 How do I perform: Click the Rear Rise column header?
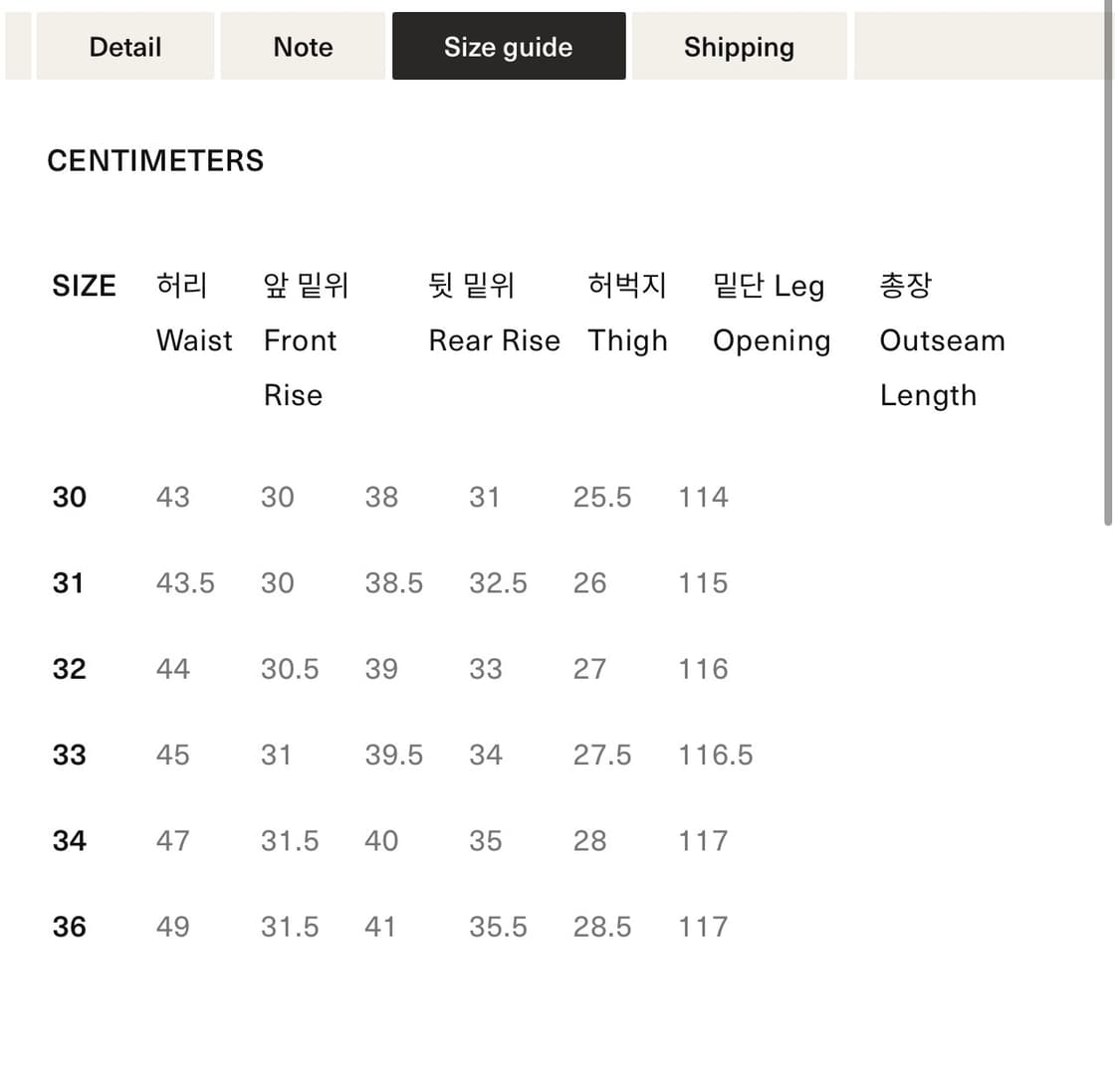pos(494,340)
